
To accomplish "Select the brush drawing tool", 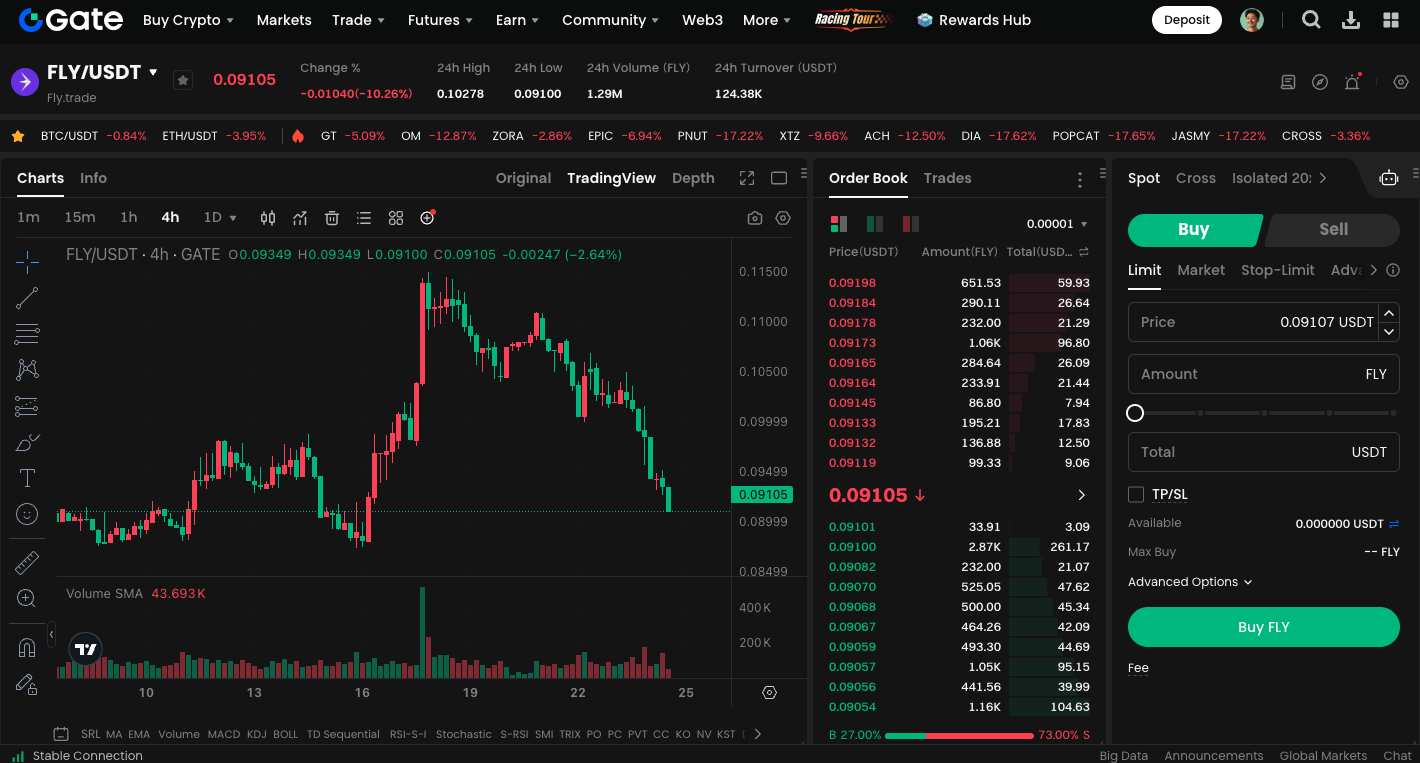I will coord(27,442).
